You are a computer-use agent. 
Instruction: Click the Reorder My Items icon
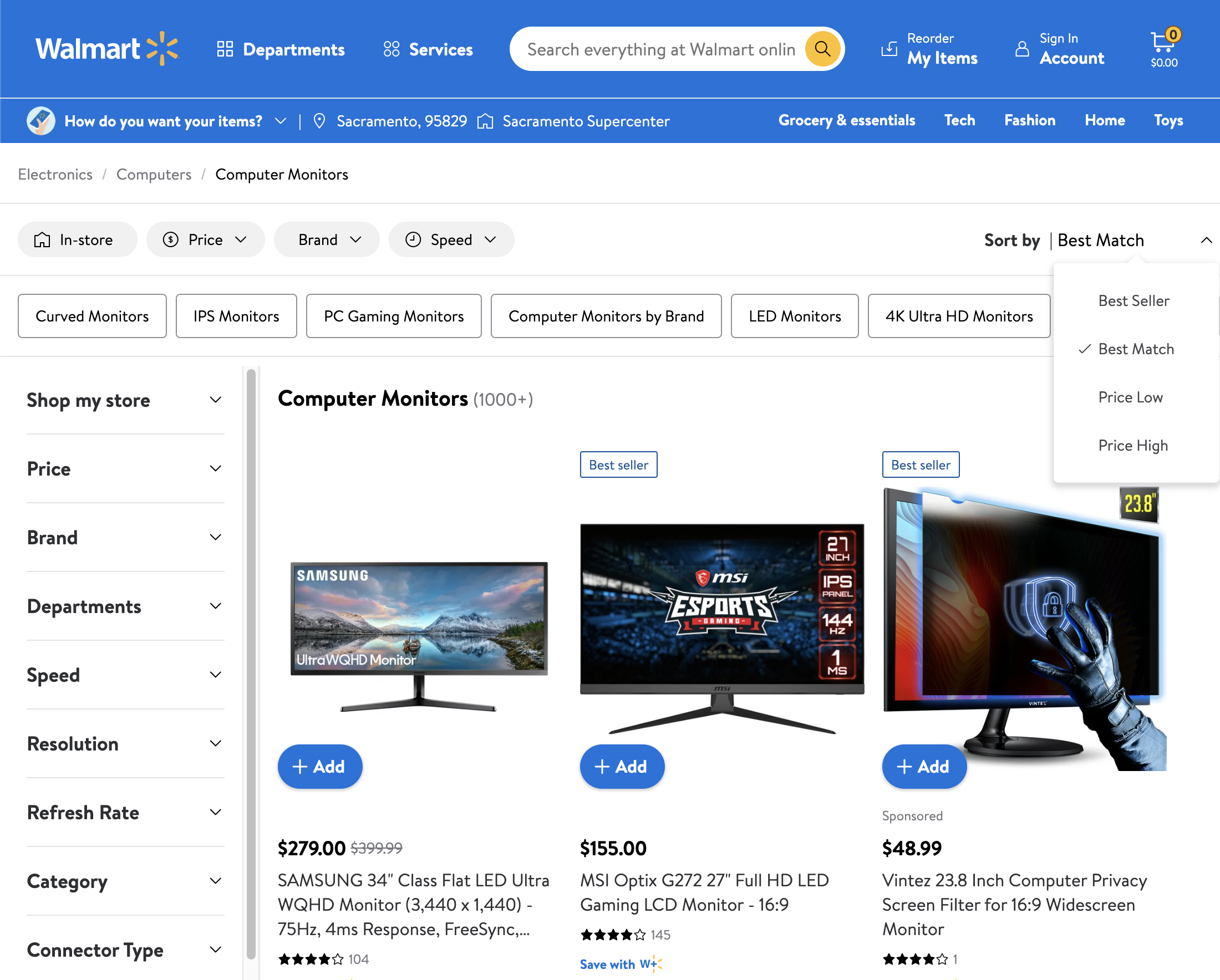tap(890, 49)
